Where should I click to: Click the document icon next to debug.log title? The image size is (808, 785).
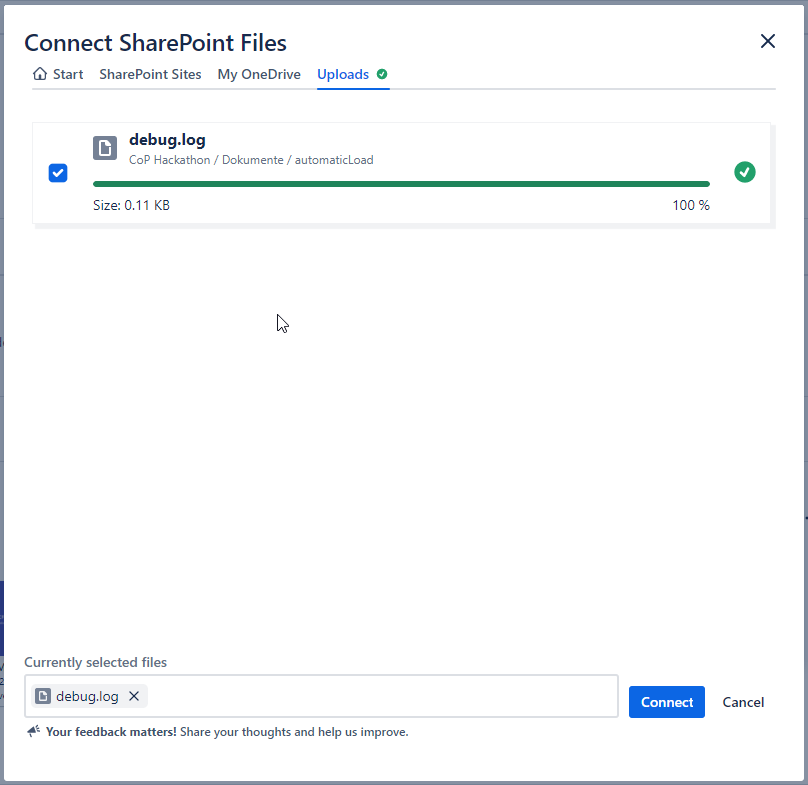tap(105, 148)
